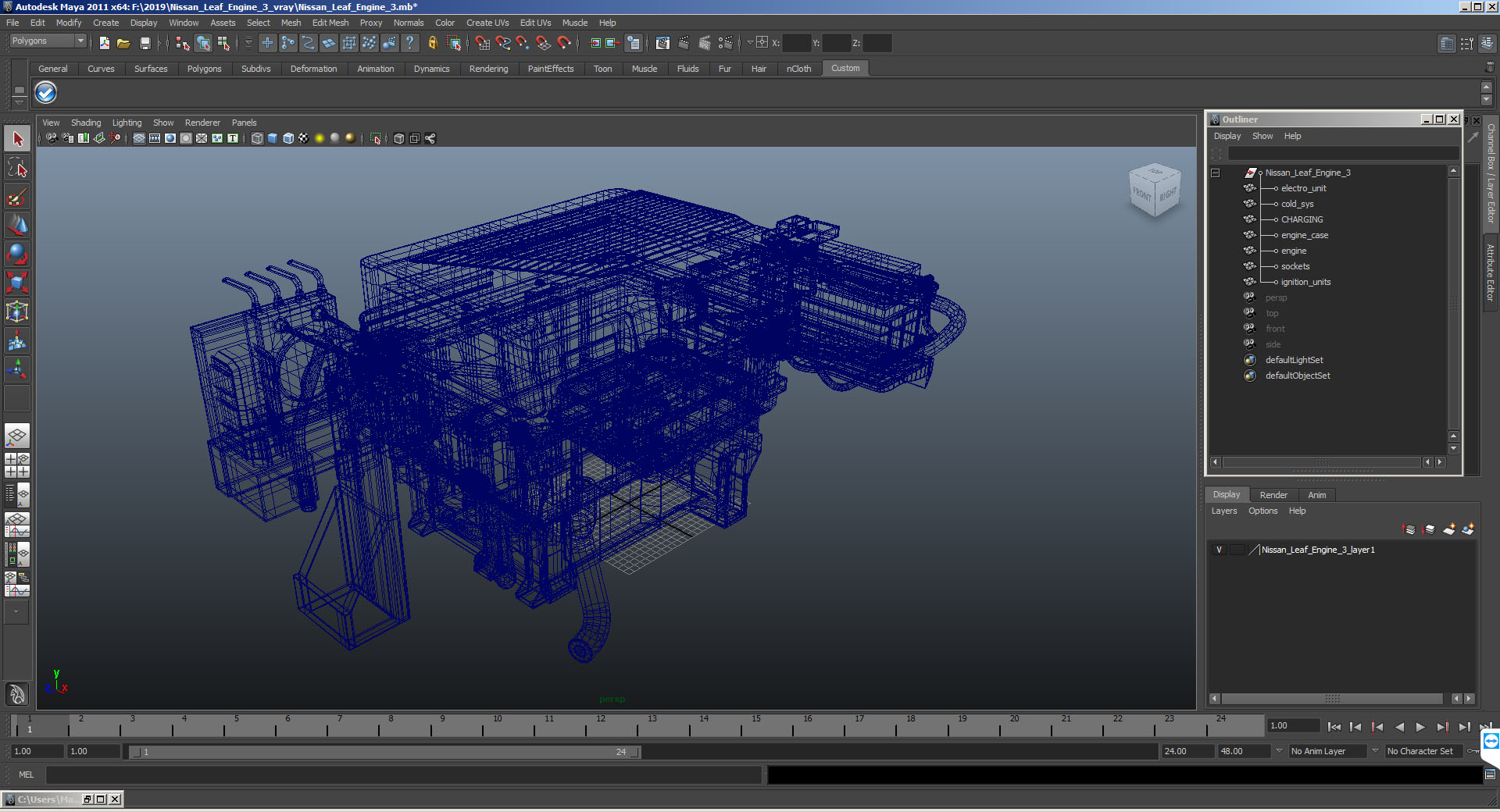Choose the Show Manipulator tool
Viewport: 1500px width, 812px height.
[x=17, y=369]
